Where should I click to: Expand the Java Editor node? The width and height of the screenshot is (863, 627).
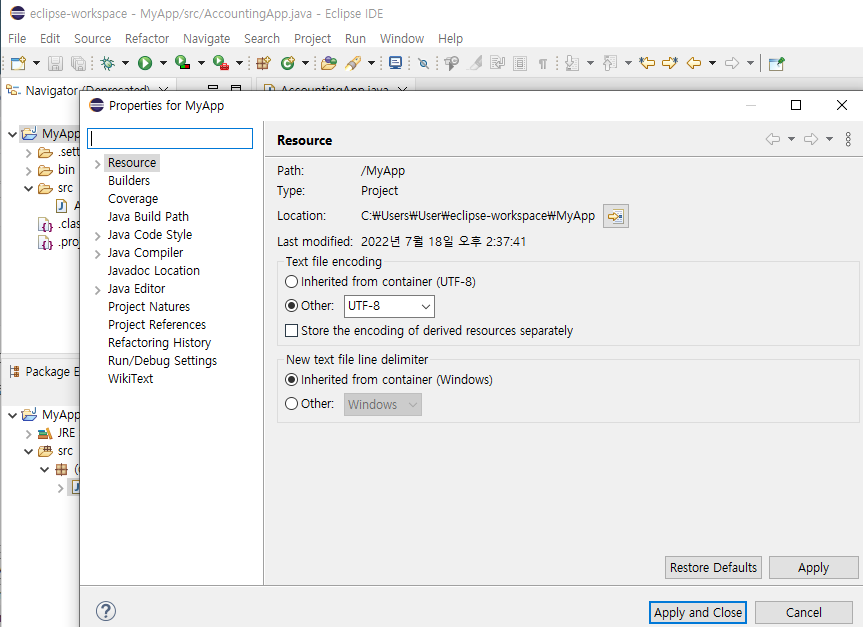click(x=97, y=290)
